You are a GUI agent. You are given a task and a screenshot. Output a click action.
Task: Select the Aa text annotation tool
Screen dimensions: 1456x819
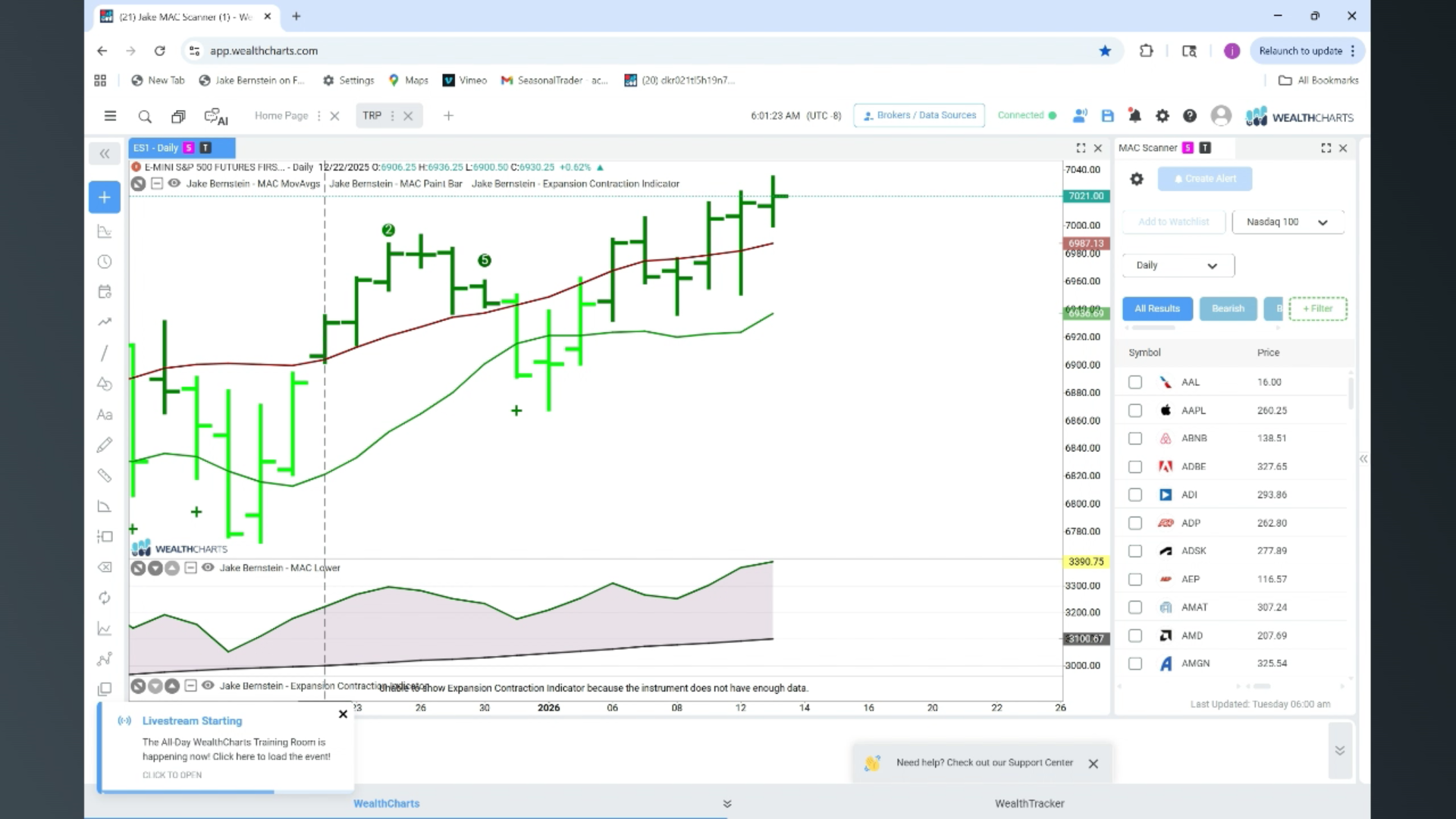pyautogui.click(x=105, y=415)
